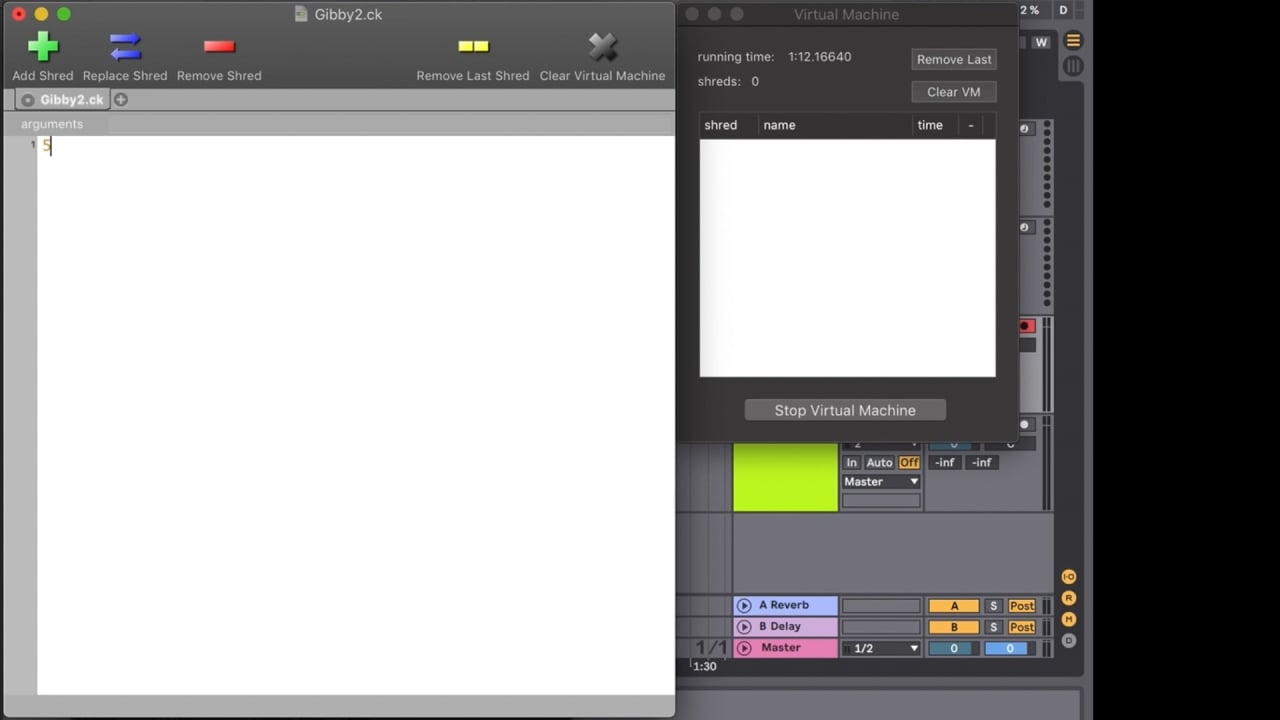Viewport: 1280px width, 720px height.
Task: Show the In/Out section via I-O icon
Action: click(1068, 577)
